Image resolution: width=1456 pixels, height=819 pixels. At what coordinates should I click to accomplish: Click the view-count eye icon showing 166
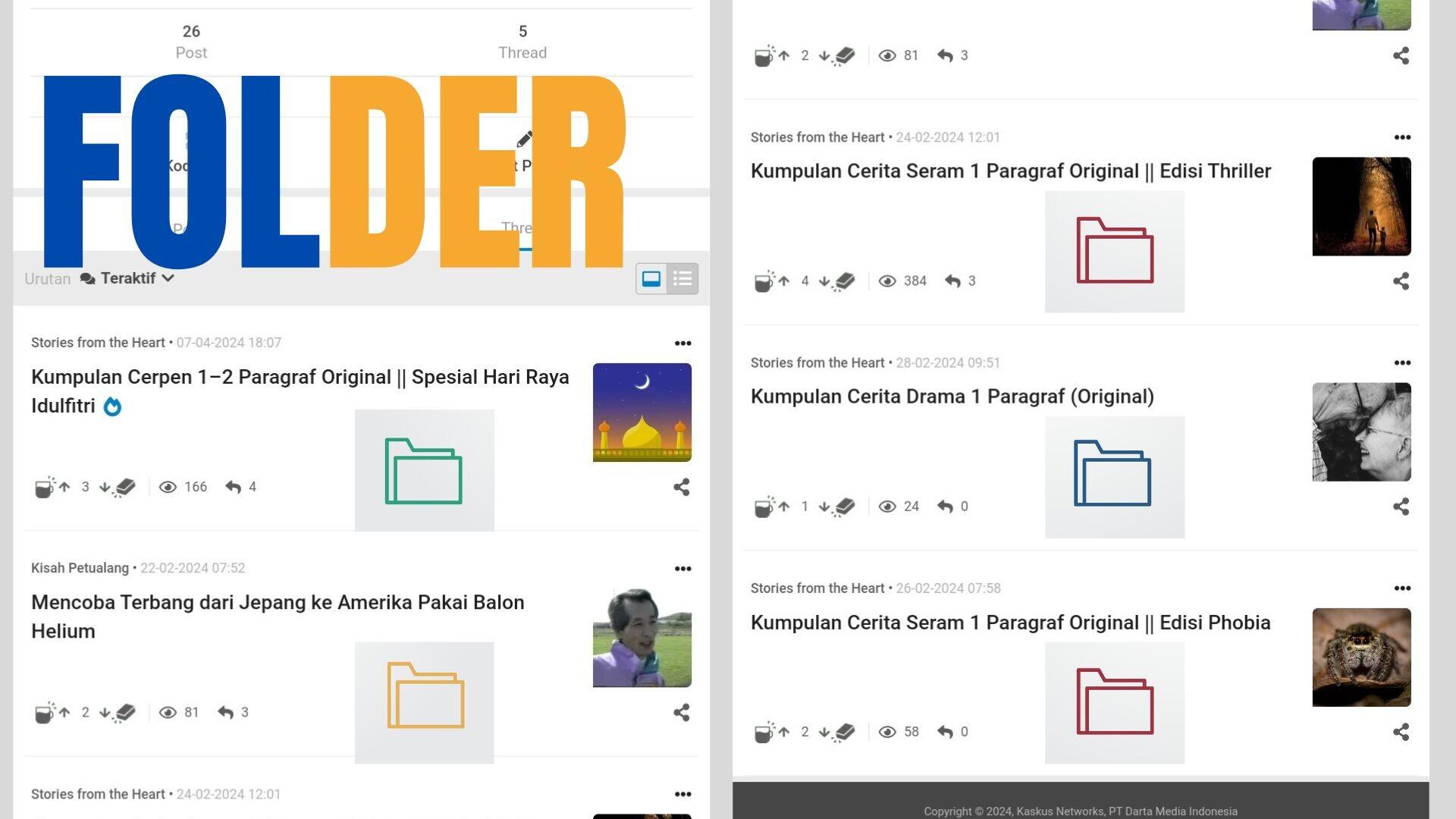point(168,487)
